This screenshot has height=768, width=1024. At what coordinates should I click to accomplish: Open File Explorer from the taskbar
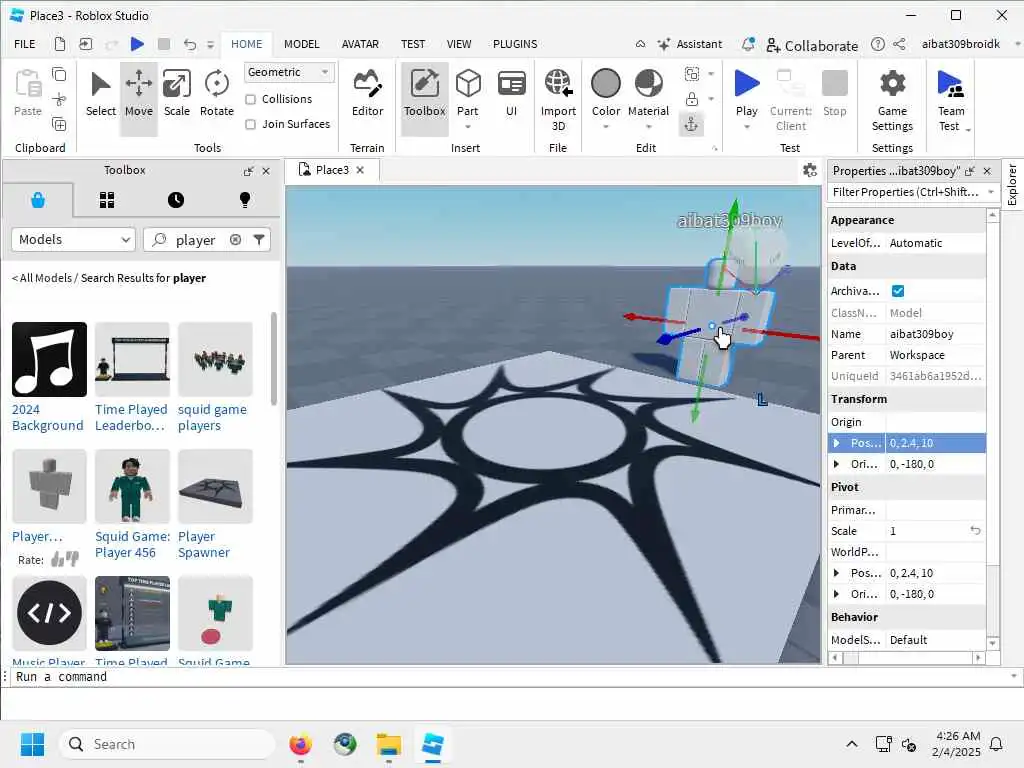(389, 744)
